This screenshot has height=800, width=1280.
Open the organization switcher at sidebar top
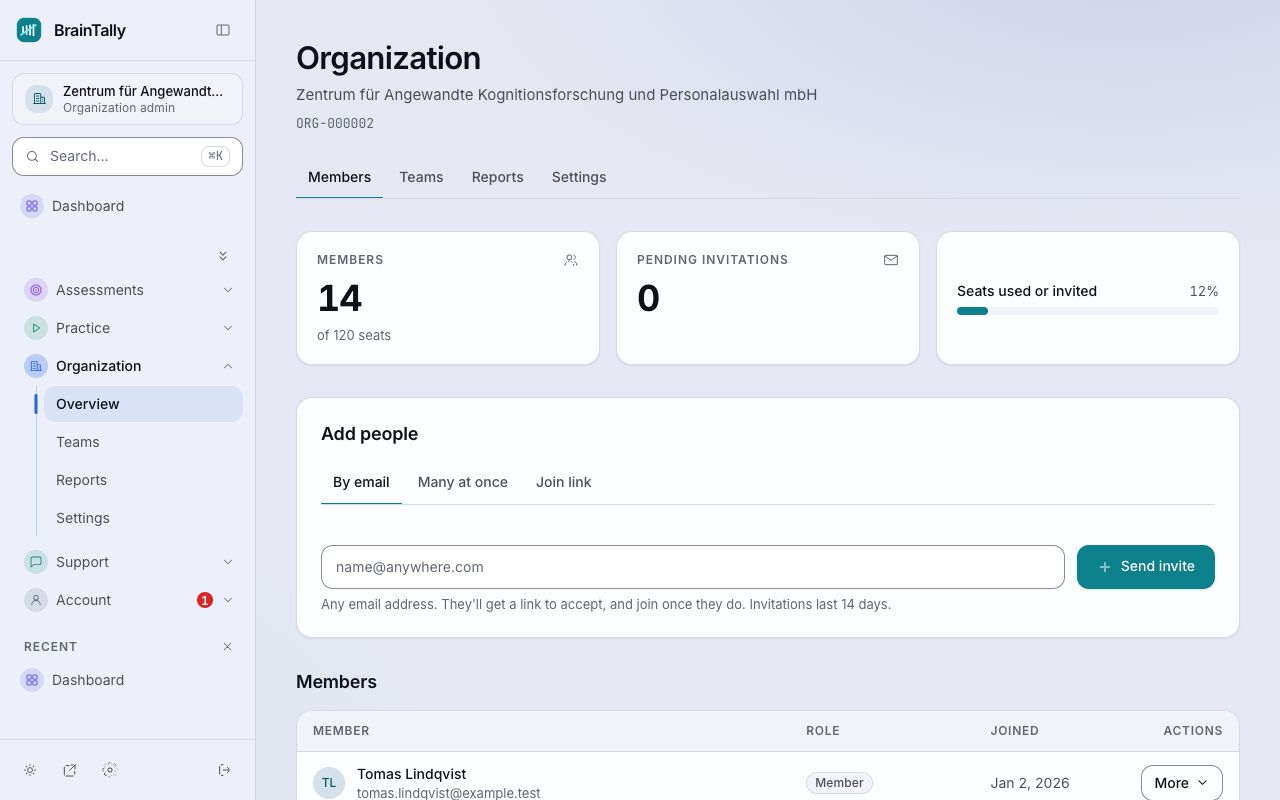(x=127, y=99)
